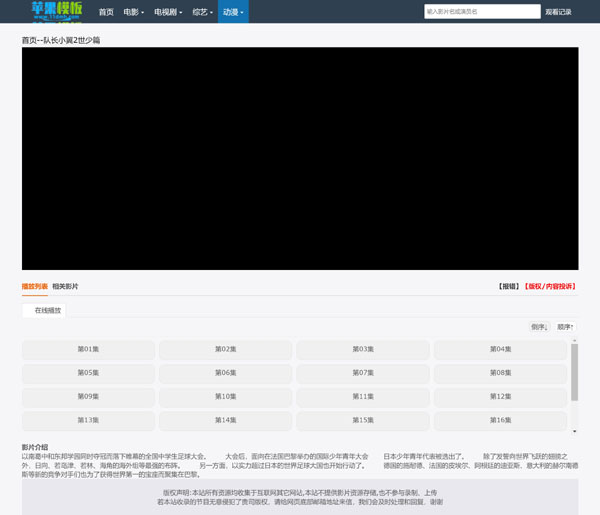Click the black video player area

(x=300, y=158)
